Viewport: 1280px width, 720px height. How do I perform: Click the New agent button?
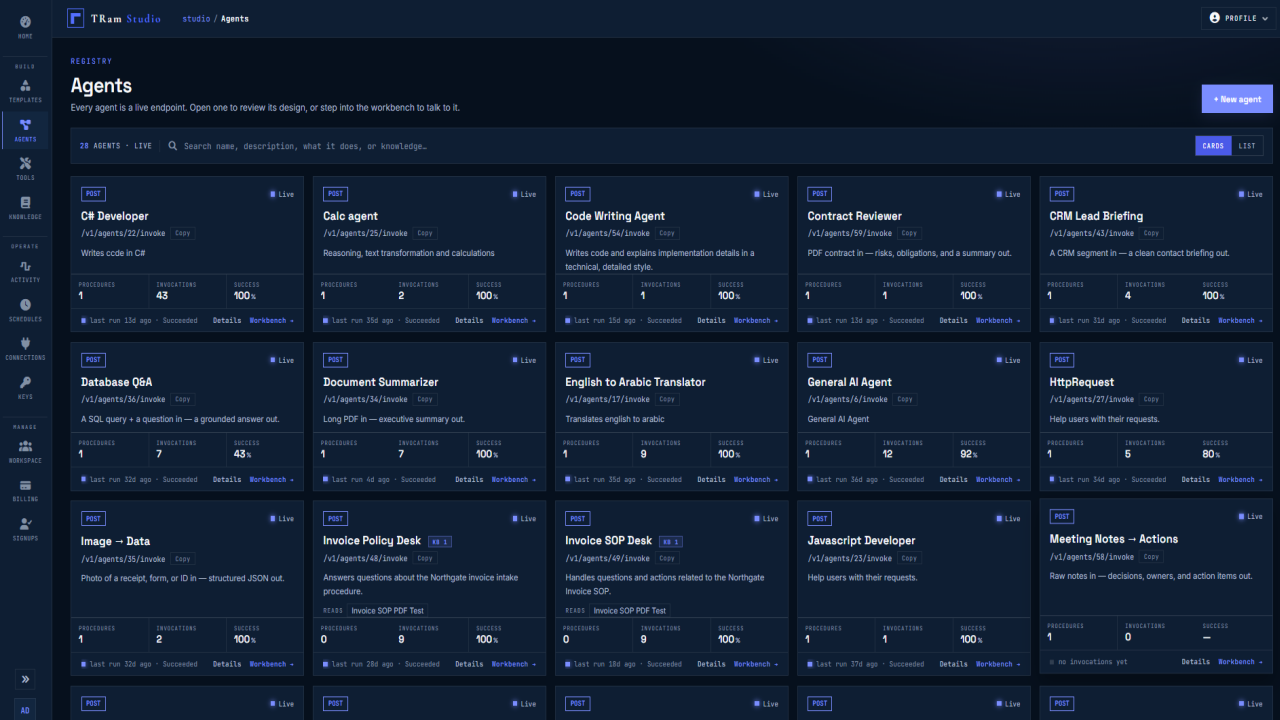tap(1237, 99)
